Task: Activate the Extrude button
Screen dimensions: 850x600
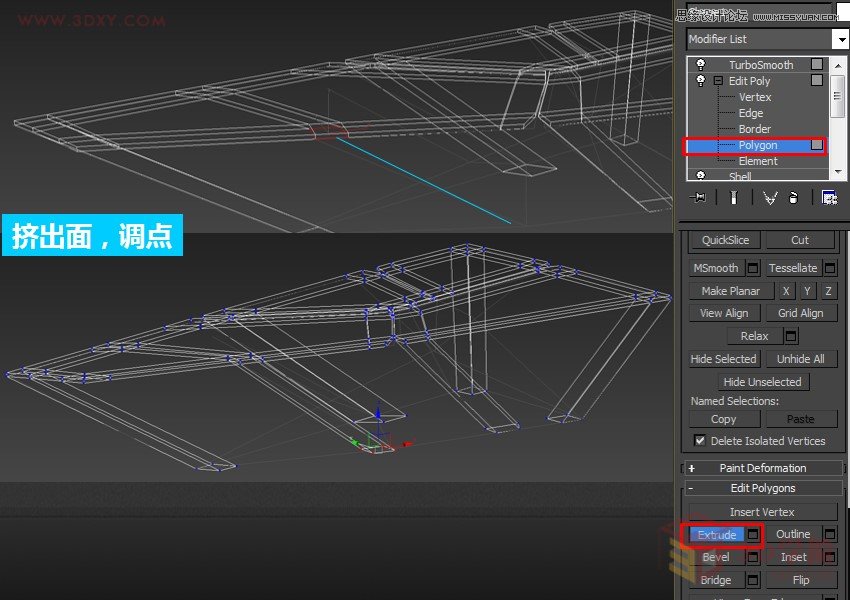Action: tap(715, 534)
